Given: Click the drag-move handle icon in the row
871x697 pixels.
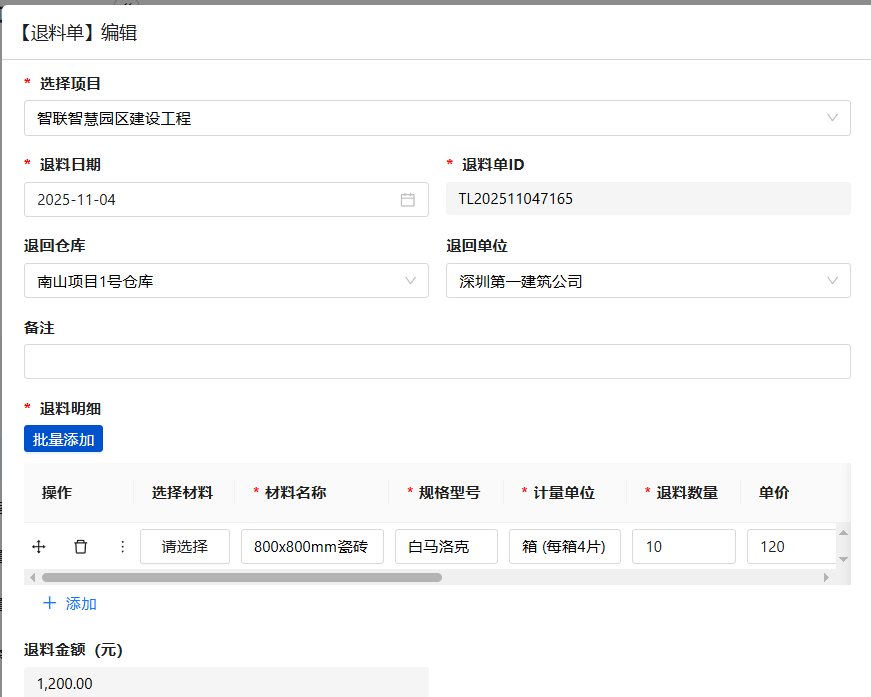Looking at the screenshot, I should pos(40,547).
